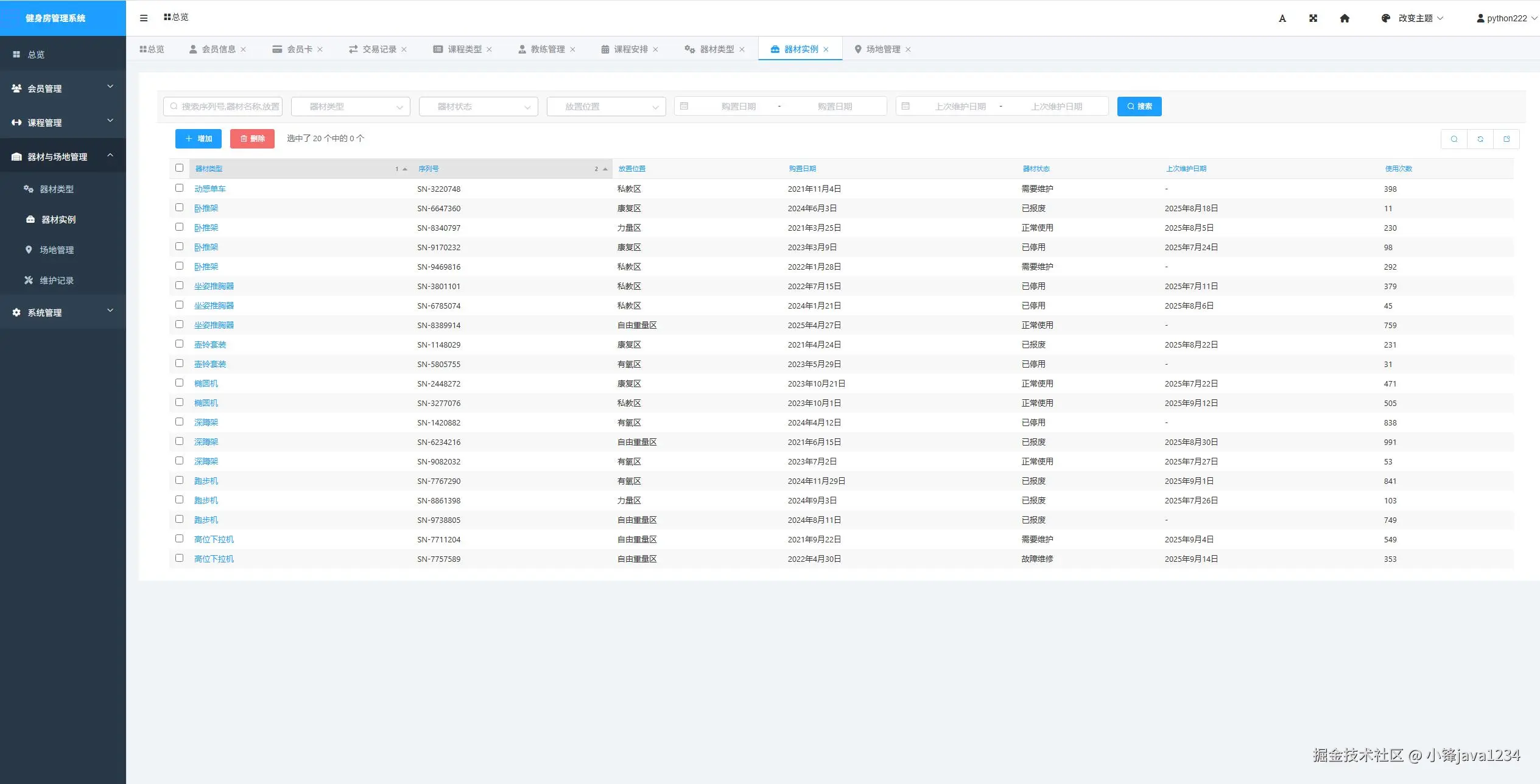Open the 放置位置 filter dropdown
This screenshot has height=784, width=1540.
point(606,107)
